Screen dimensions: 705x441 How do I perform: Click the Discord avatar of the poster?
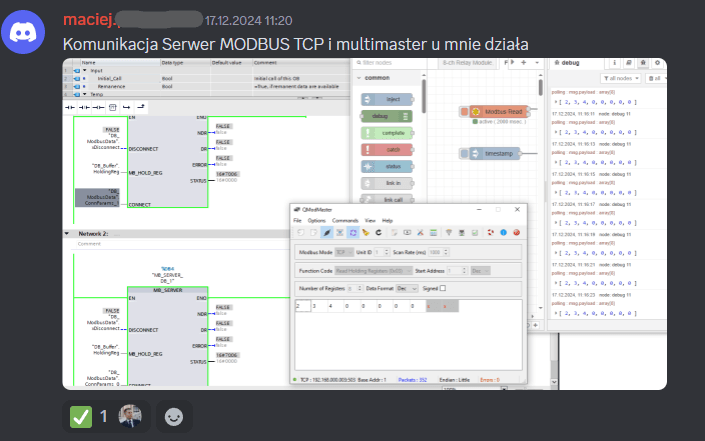click(x=31, y=33)
